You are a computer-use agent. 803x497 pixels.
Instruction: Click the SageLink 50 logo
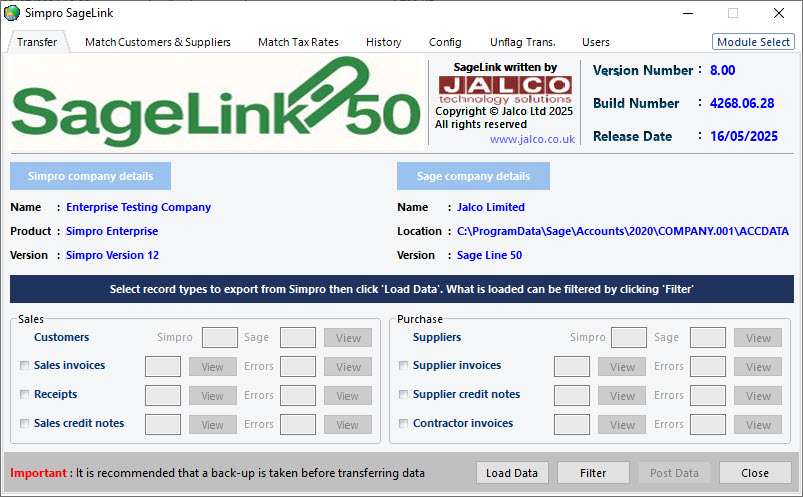coord(216,103)
